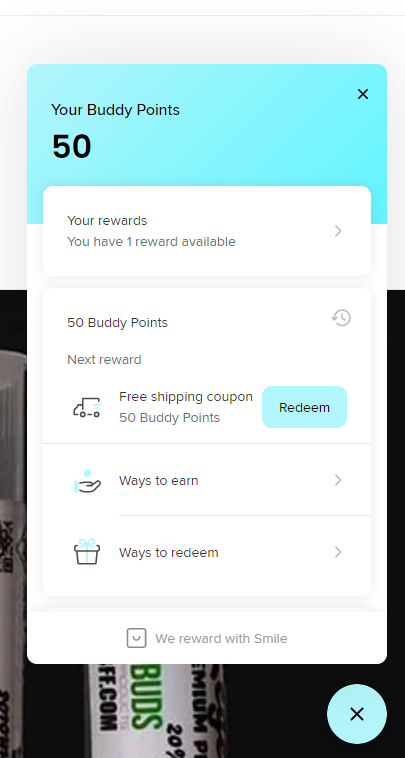Click the delivery truck shipping icon

click(87, 408)
